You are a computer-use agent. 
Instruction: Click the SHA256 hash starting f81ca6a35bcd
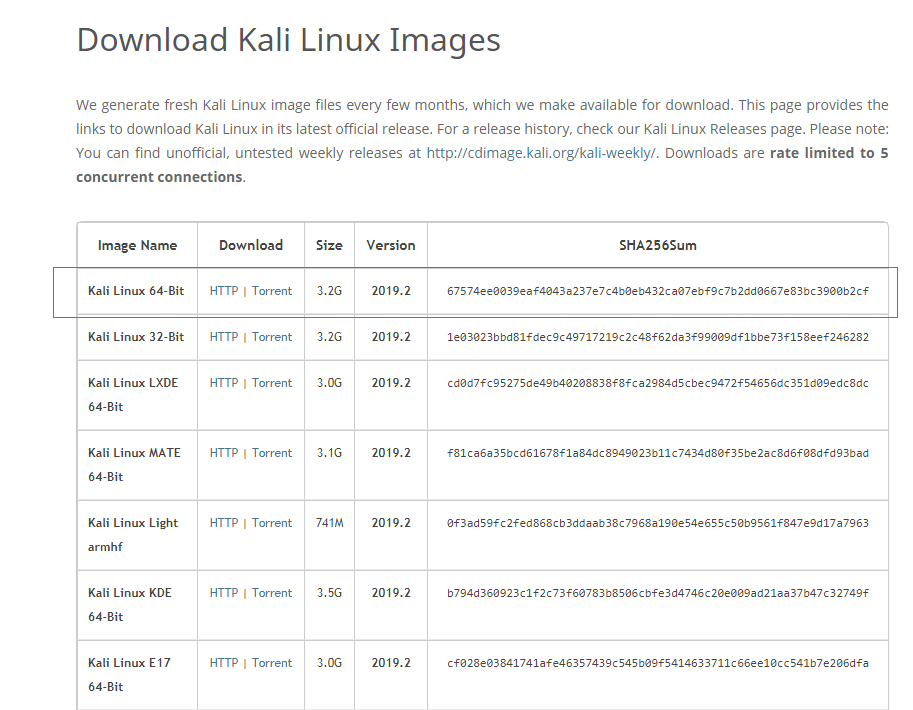point(658,453)
